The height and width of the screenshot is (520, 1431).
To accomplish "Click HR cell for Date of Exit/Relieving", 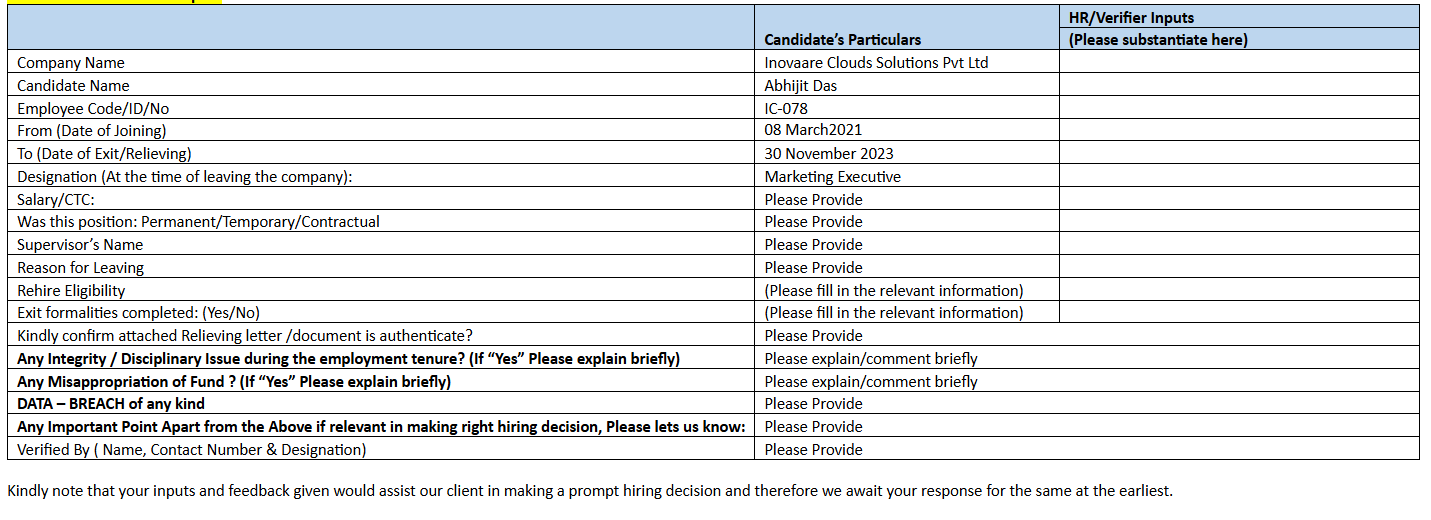I will (1238, 153).
